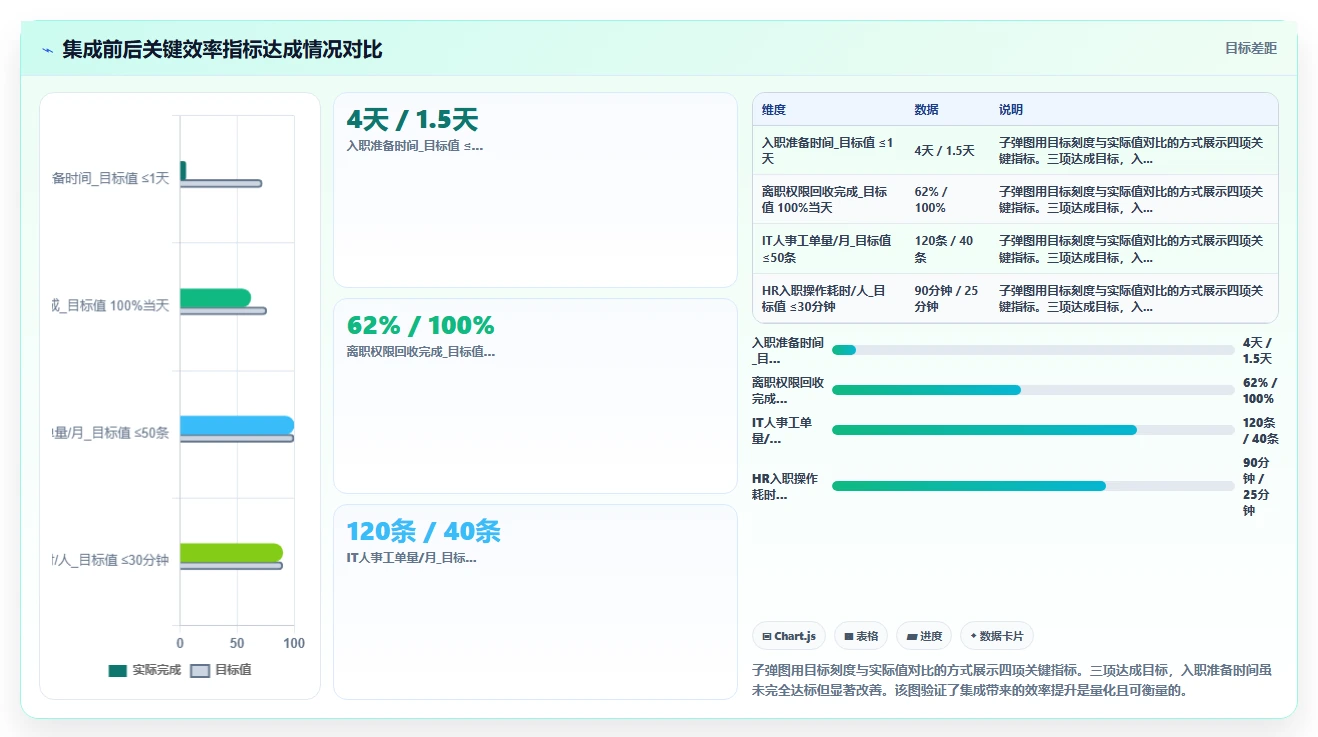Viewport: 1318px width, 737px height.
Task: Select the 进度 tag chip
Action: point(924,636)
